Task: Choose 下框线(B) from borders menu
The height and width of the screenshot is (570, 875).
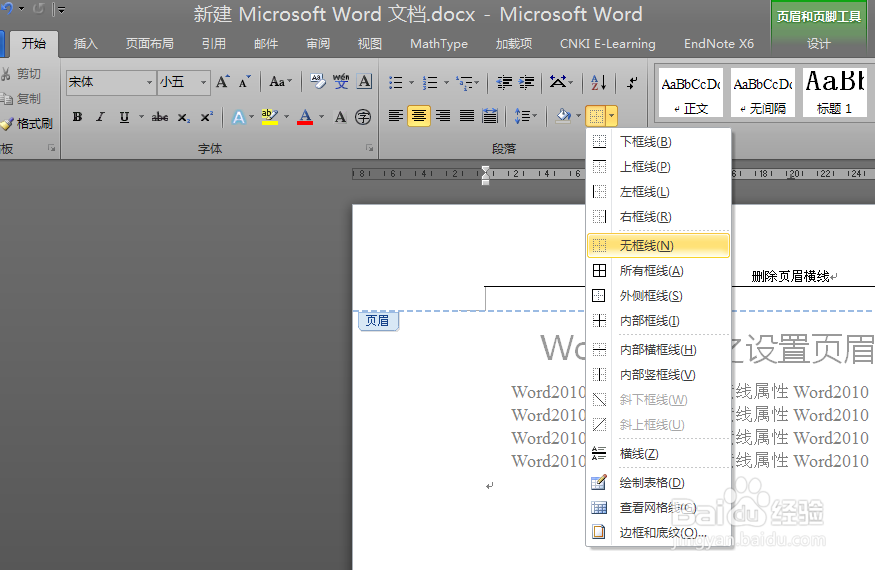Action: click(x=658, y=142)
